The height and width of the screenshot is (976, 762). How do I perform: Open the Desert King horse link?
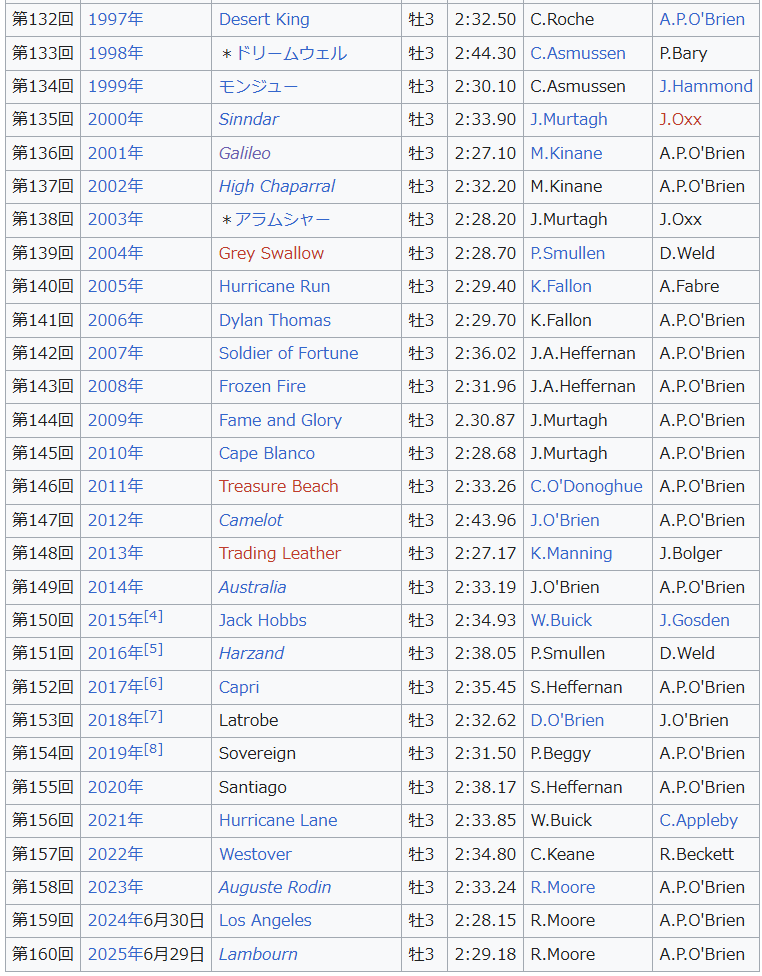[x=264, y=19]
